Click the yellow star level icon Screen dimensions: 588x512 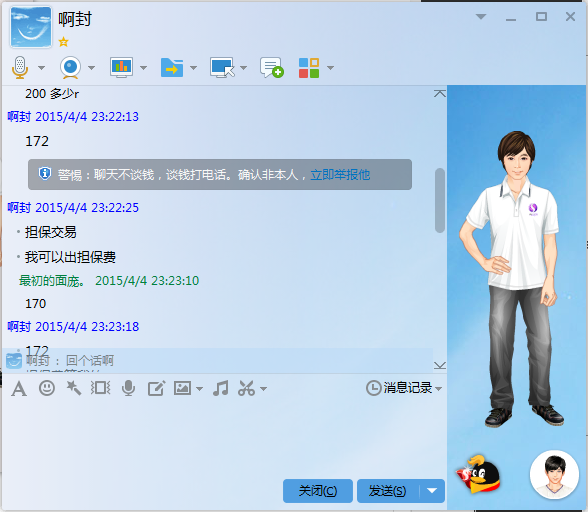click(63, 42)
